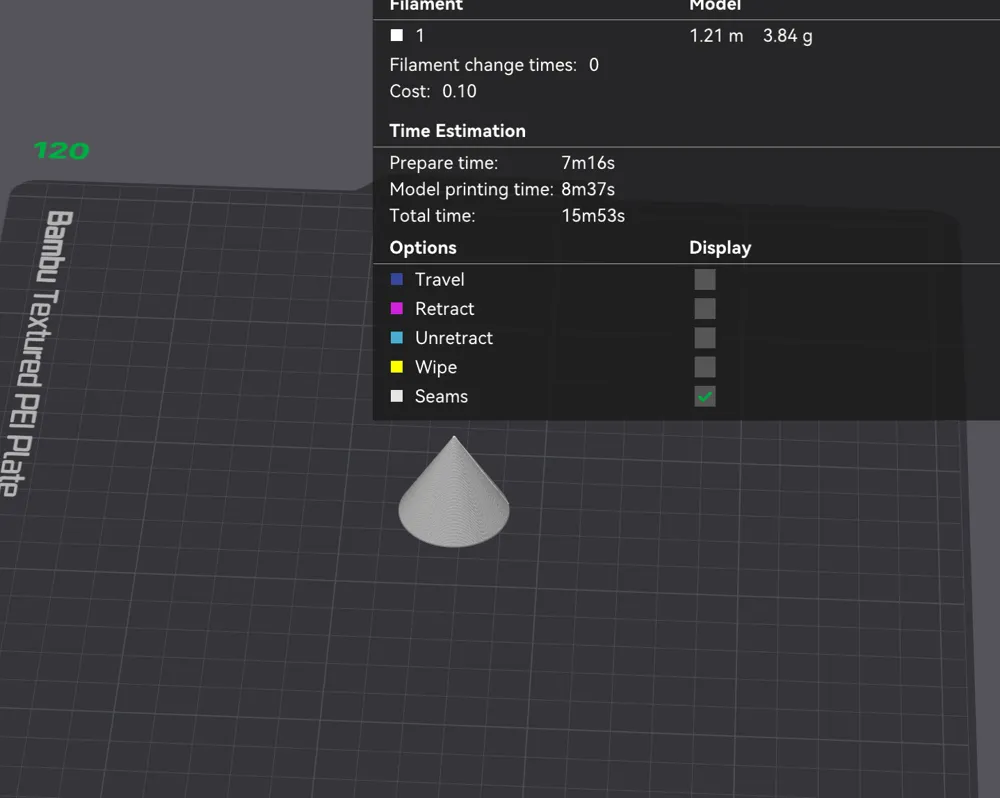Viewport: 1000px width, 798px height.
Task: Click the Seams option label
Action: [441, 397]
